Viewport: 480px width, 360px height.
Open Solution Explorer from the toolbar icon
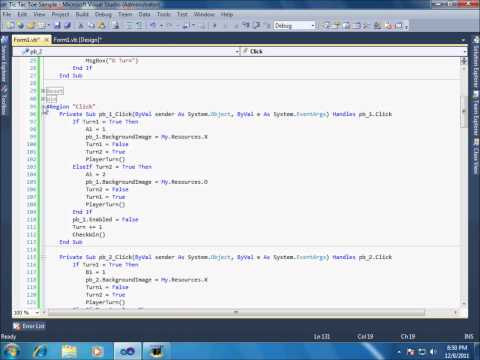pos(327,25)
